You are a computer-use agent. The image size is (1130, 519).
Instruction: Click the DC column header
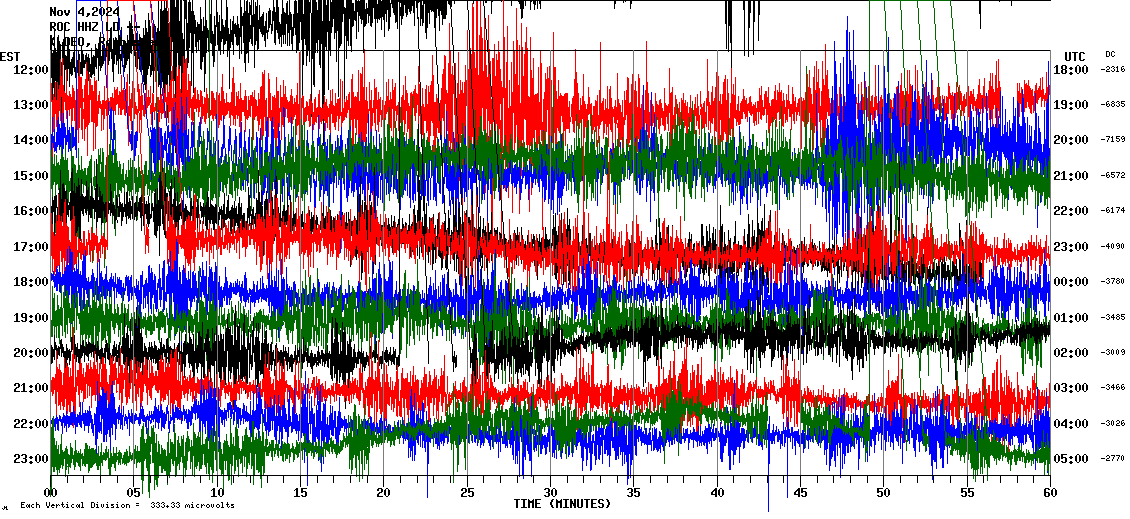(x=1110, y=55)
